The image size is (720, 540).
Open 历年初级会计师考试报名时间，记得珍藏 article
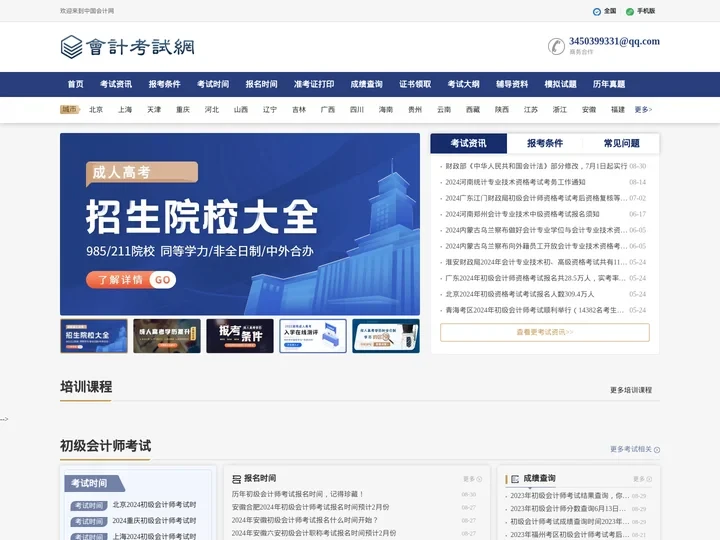(x=298, y=494)
